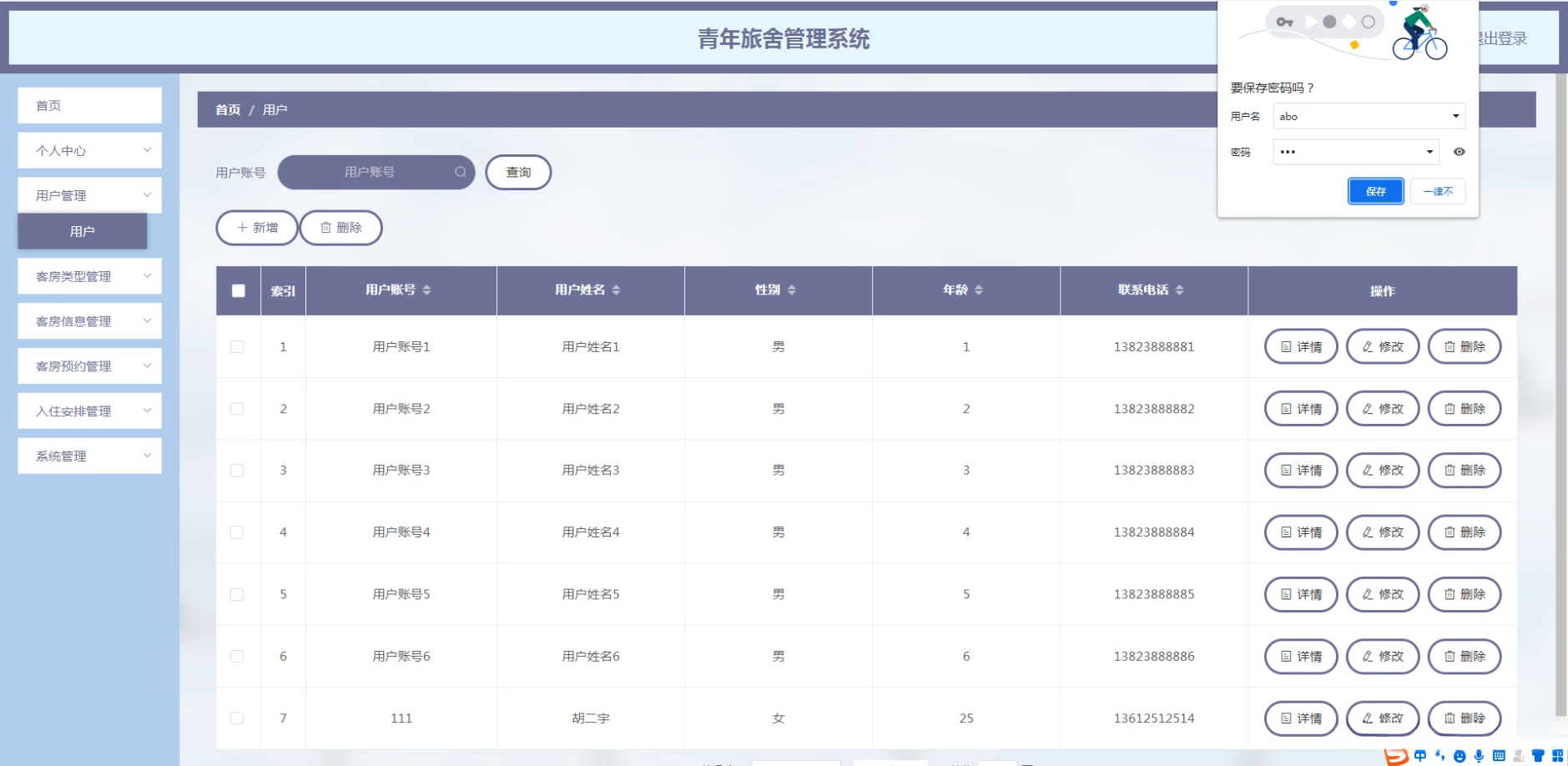Open the Sogou toolbox grid icon
The height and width of the screenshot is (766, 1568).
1558,756
